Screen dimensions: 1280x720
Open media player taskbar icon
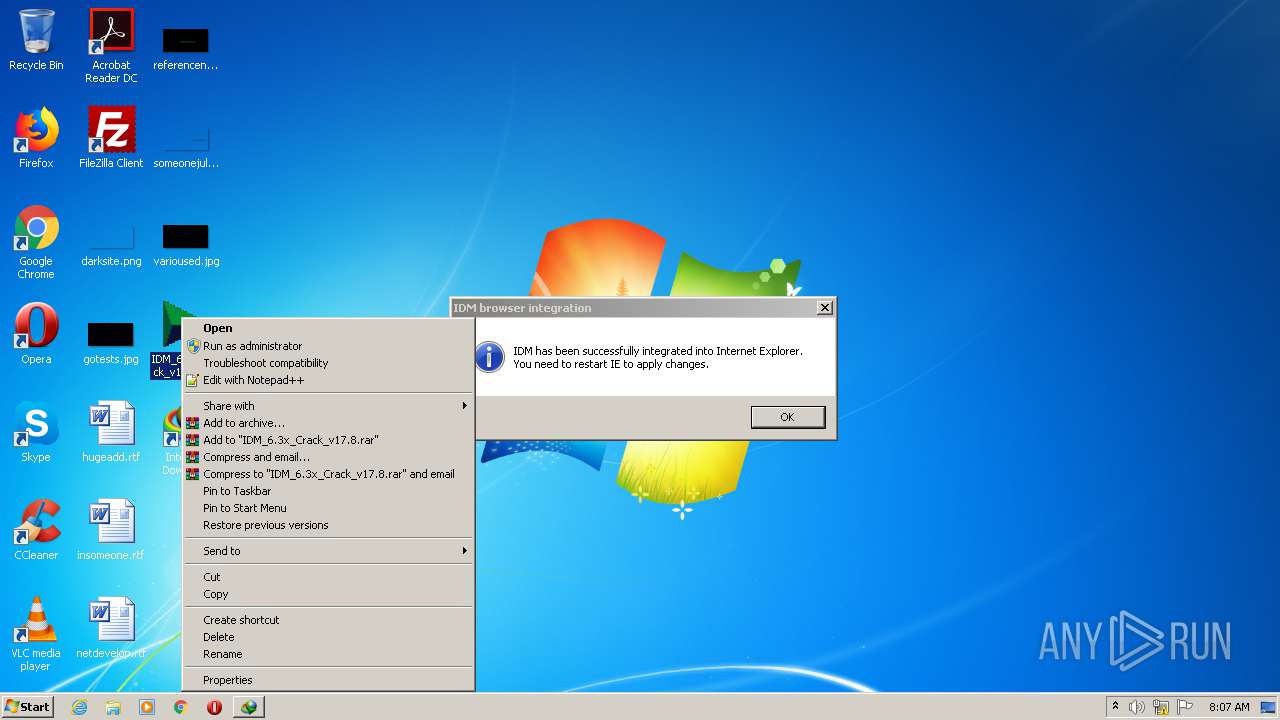tap(147, 707)
